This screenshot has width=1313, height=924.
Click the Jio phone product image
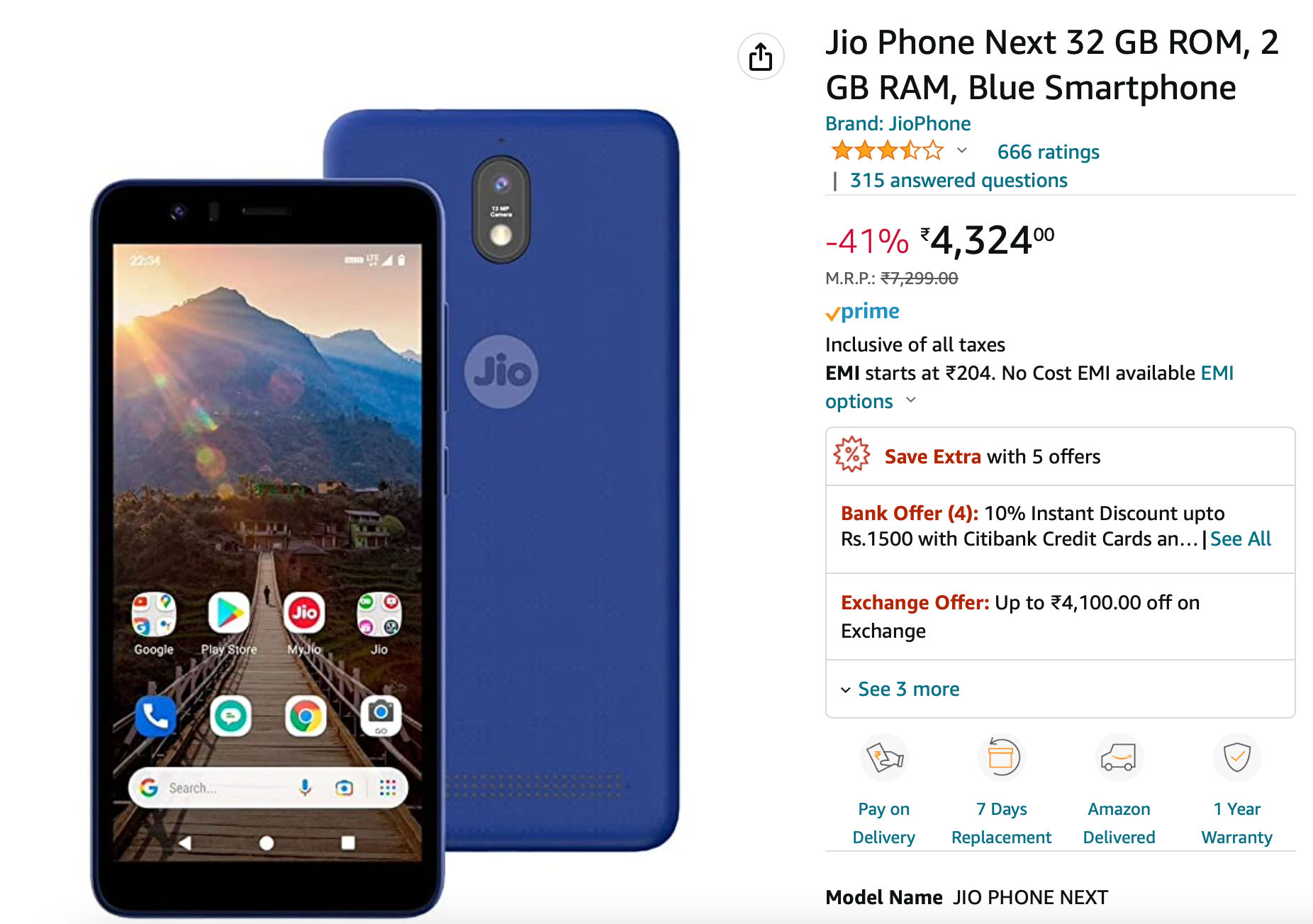(x=386, y=512)
